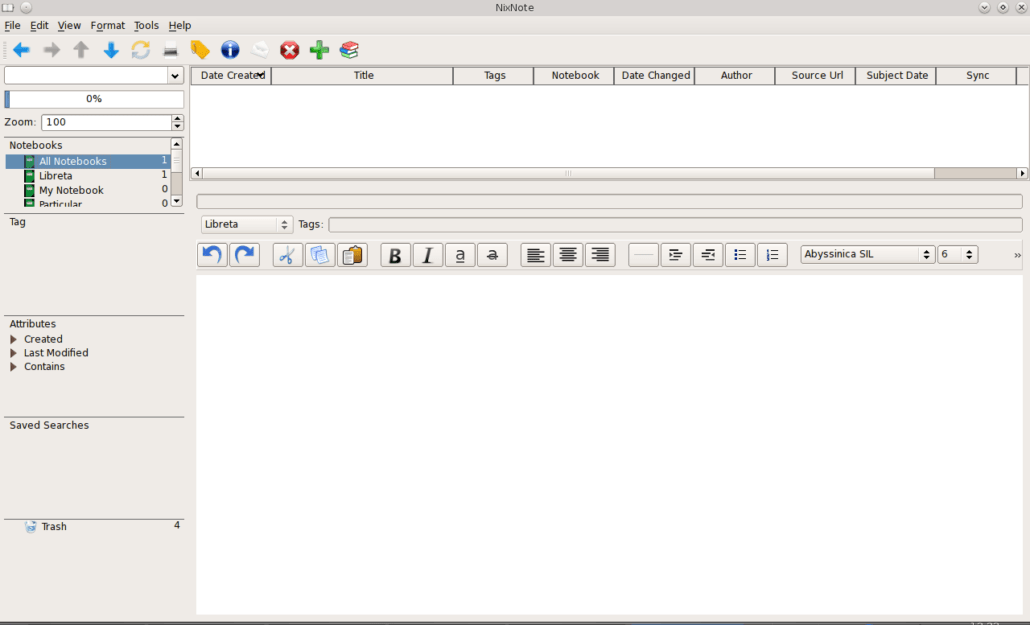
Task: Increase indent in editor toolbar
Action: 675,255
